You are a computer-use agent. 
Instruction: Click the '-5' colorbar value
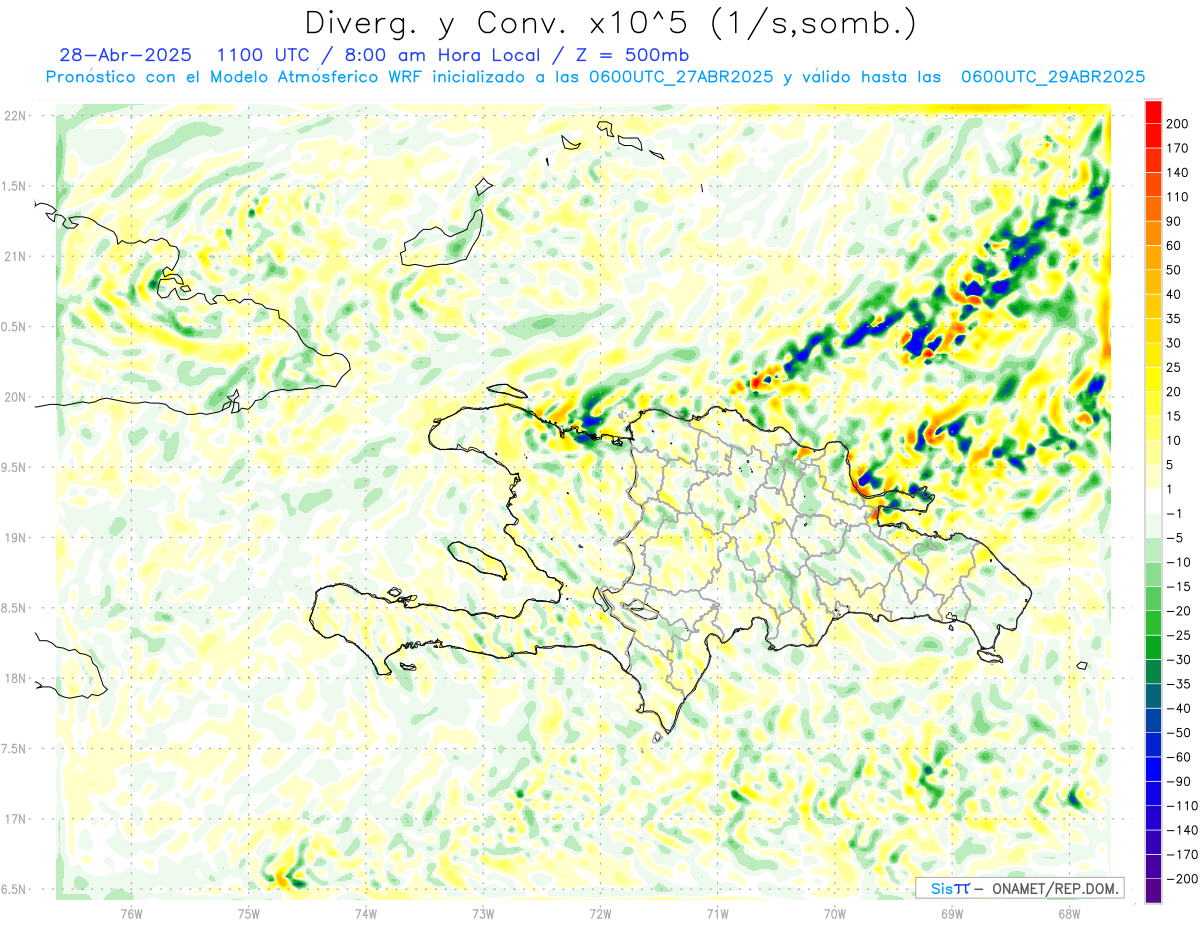(1175, 538)
